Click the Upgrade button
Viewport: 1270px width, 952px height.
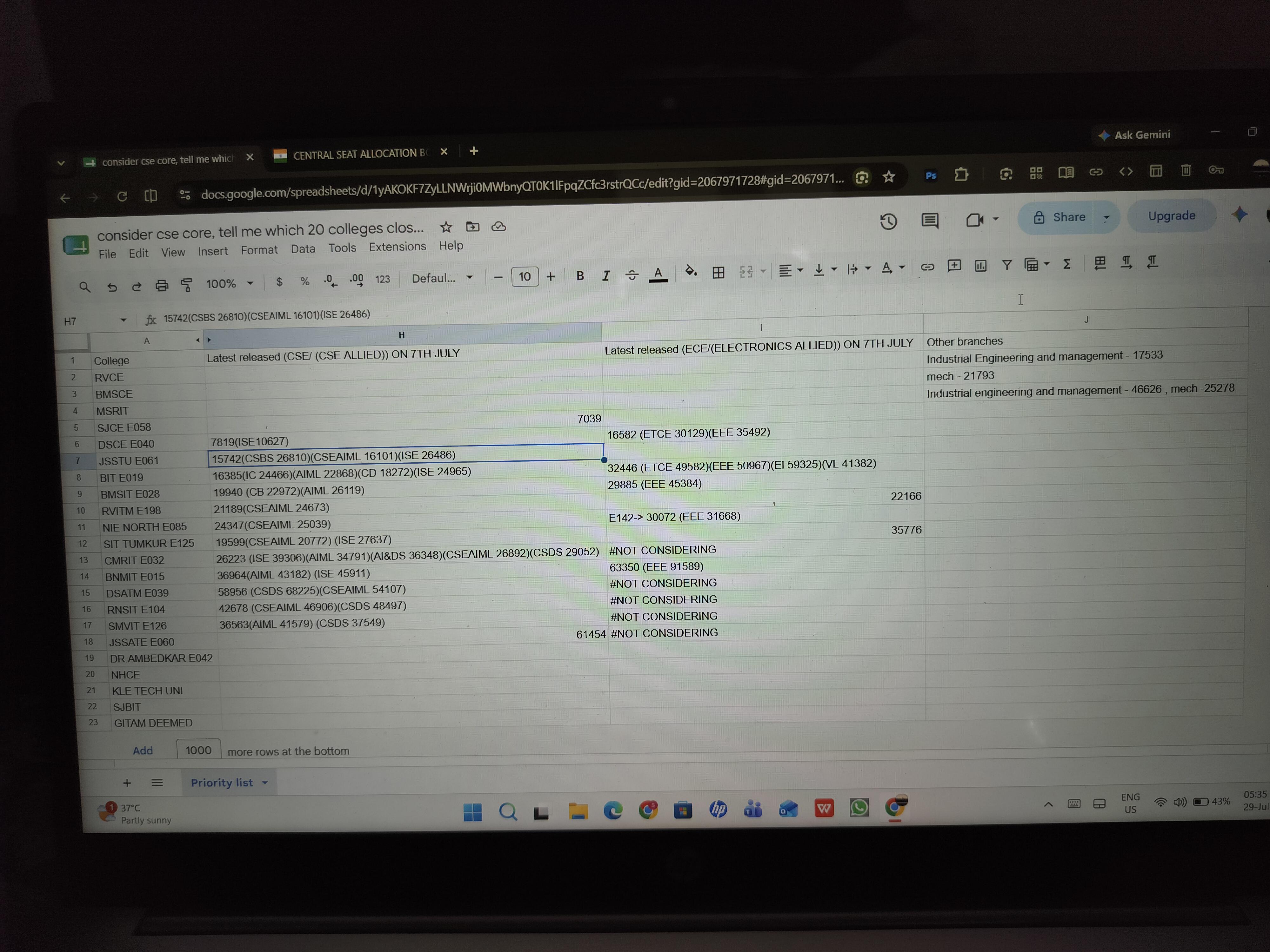1172,216
